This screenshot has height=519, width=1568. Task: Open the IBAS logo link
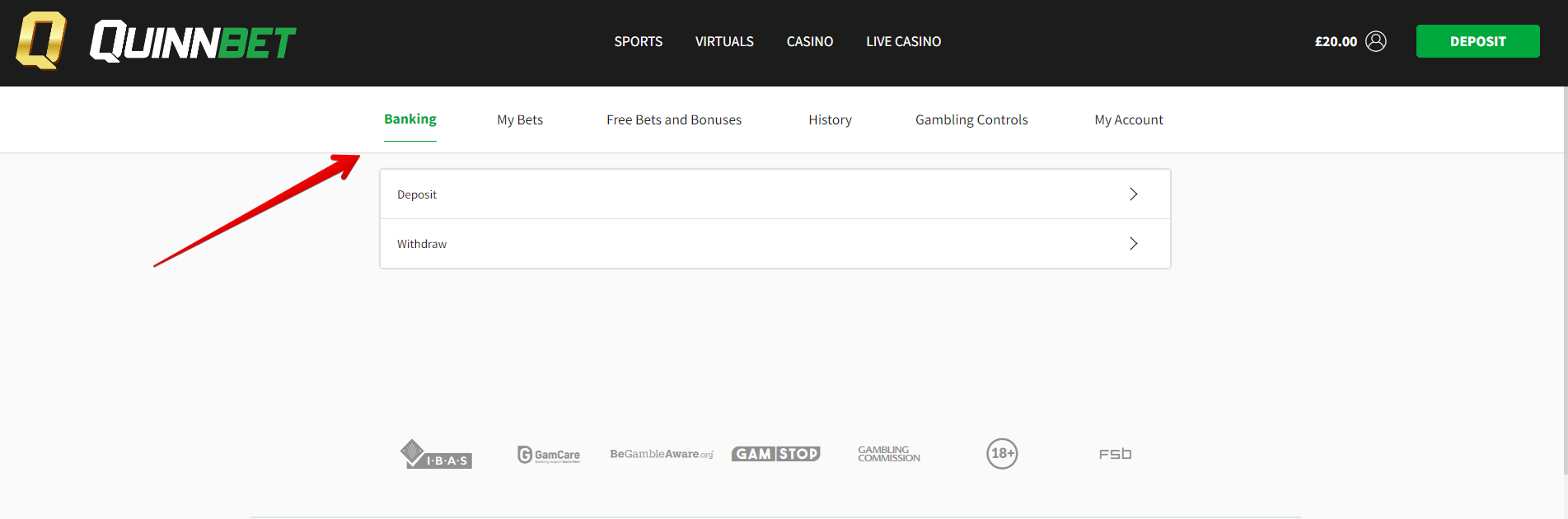435,454
